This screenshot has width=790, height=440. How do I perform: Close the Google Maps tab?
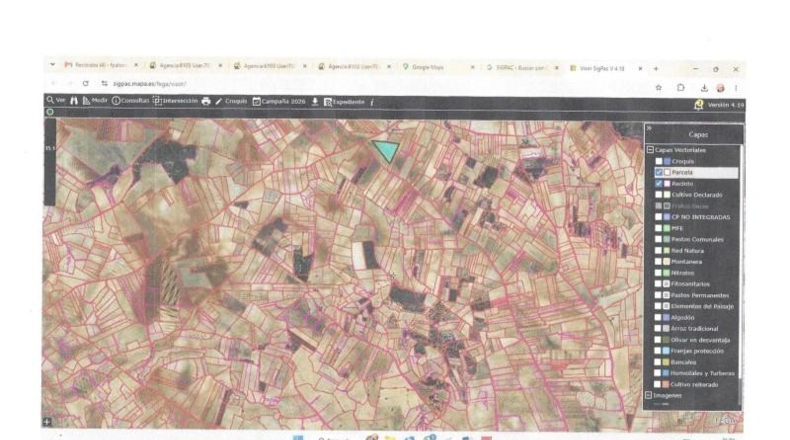pyautogui.click(x=473, y=68)
